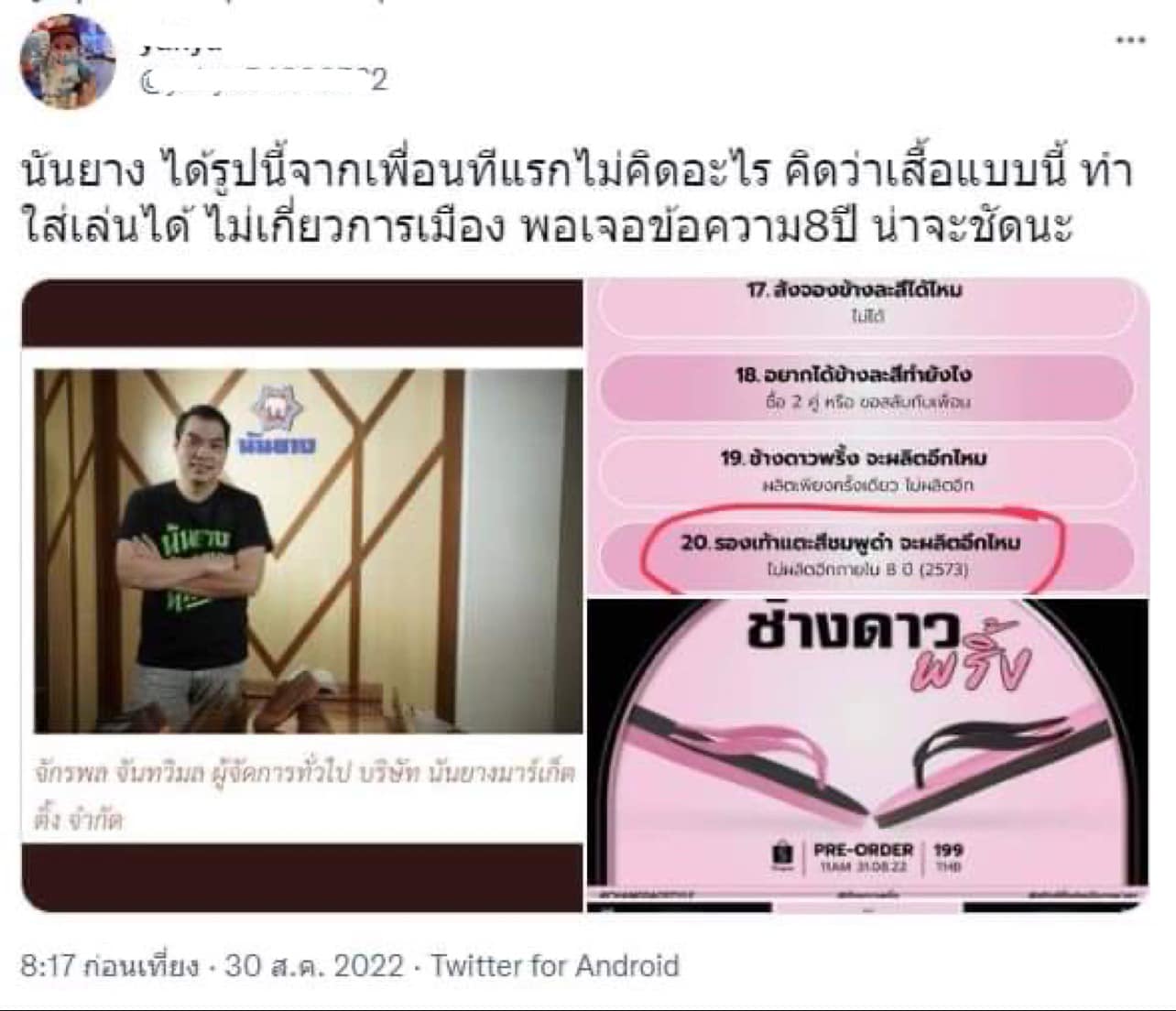Open the tweet author's profile picture
Screen dimensions: 1176x1011
pos(68,60)
